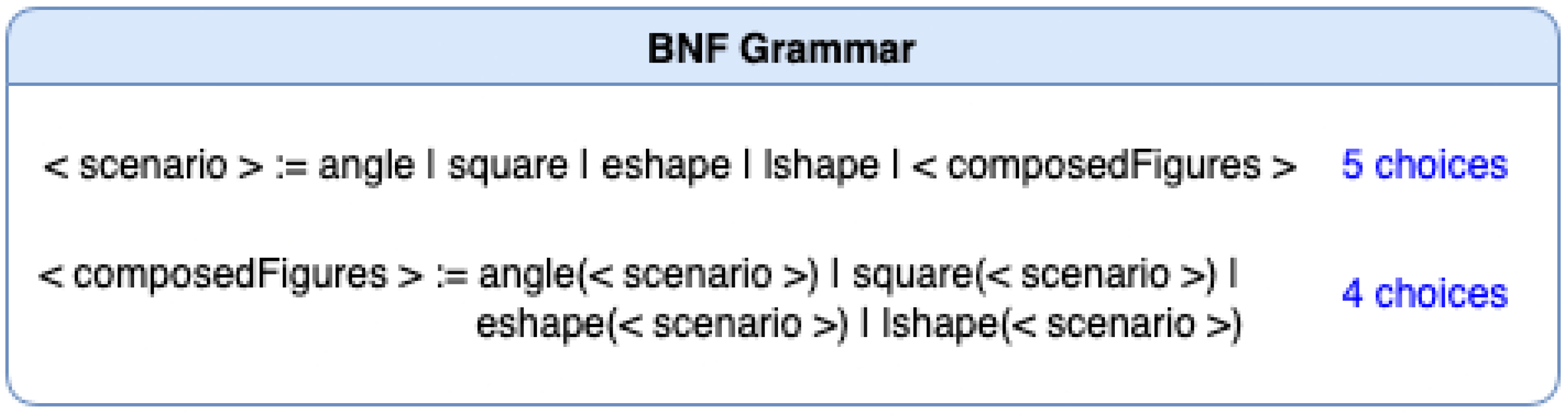Click the pipe between "eshape" and "lshape" in the scenario rule

(747, 166)
